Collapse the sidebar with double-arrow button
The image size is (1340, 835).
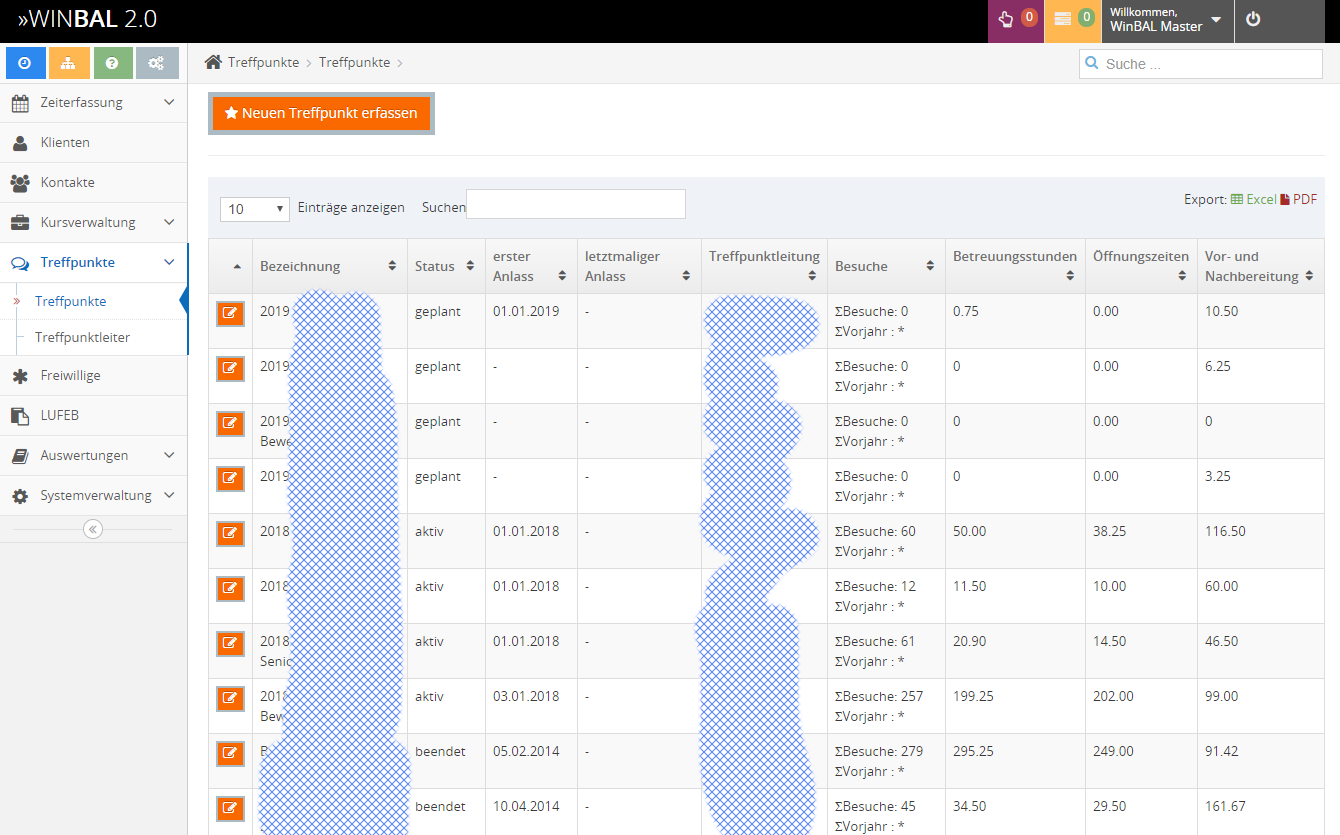click(x=93, y=529)
